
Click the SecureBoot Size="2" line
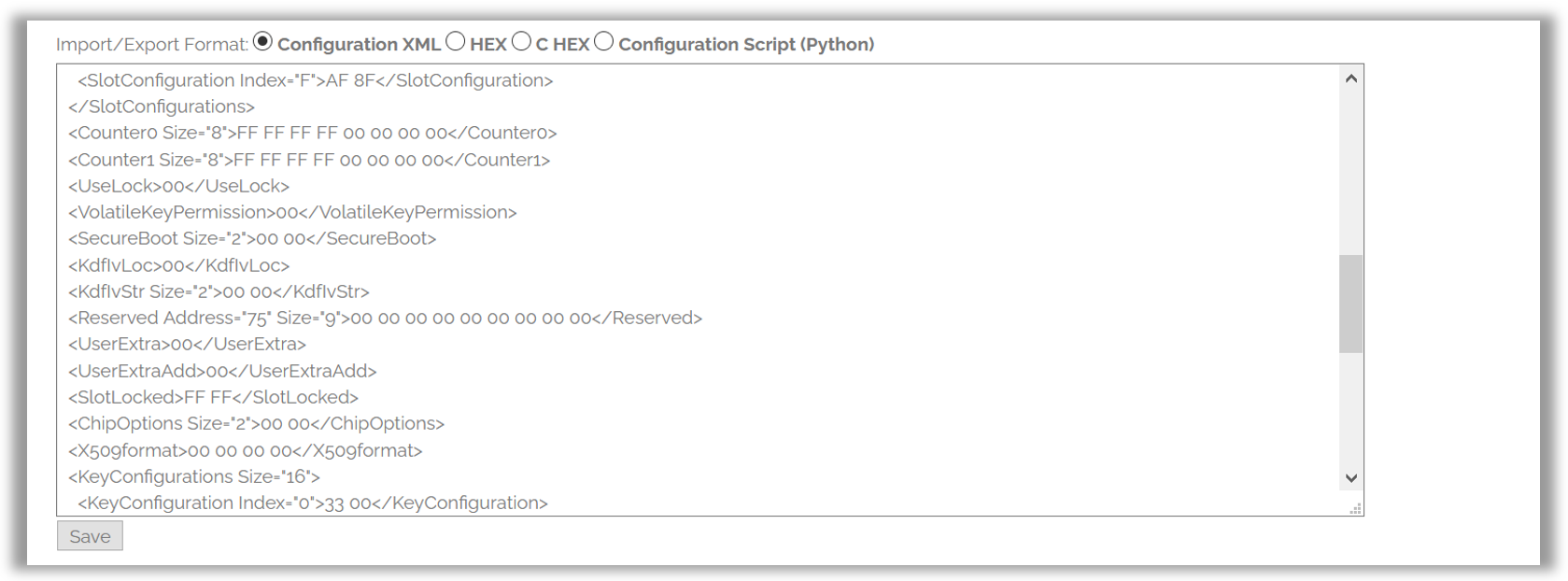tap(252, 238)
